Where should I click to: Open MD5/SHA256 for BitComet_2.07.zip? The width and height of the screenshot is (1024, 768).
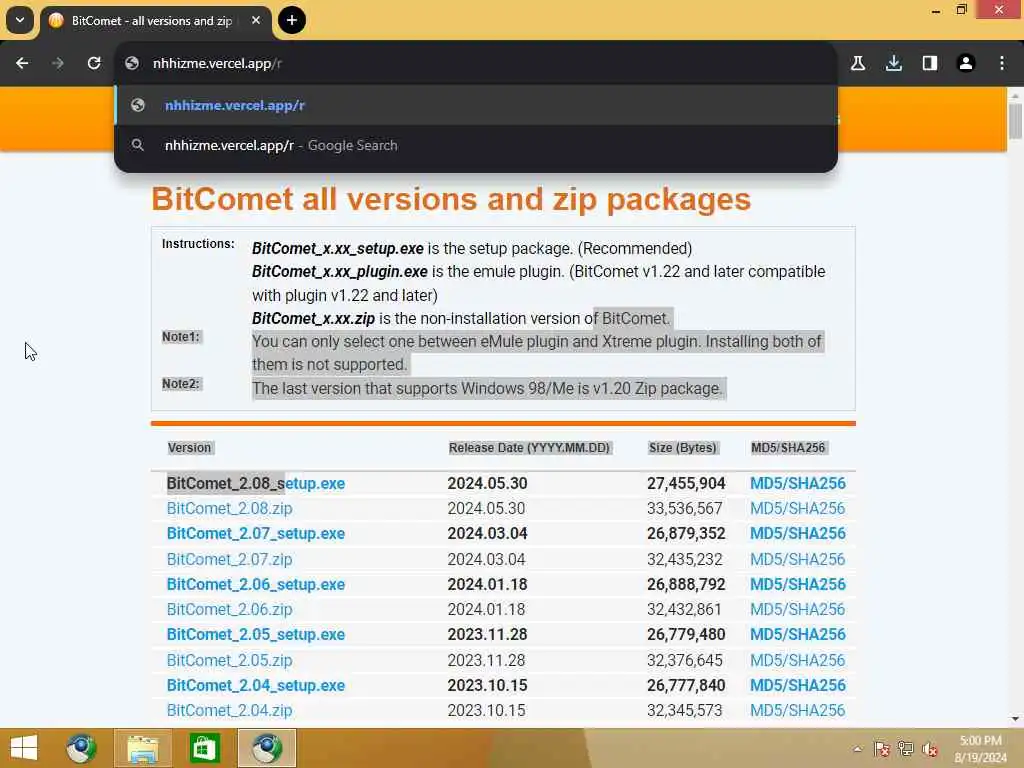click(x=797, y=559)
